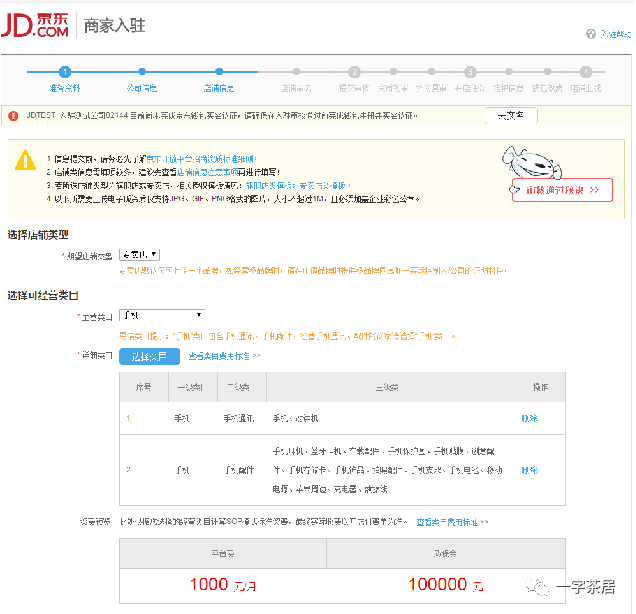Click the third blue dot on progress bar
This screenshot has height=614, width=636.
pyautogui.click(x=219, y=72)
